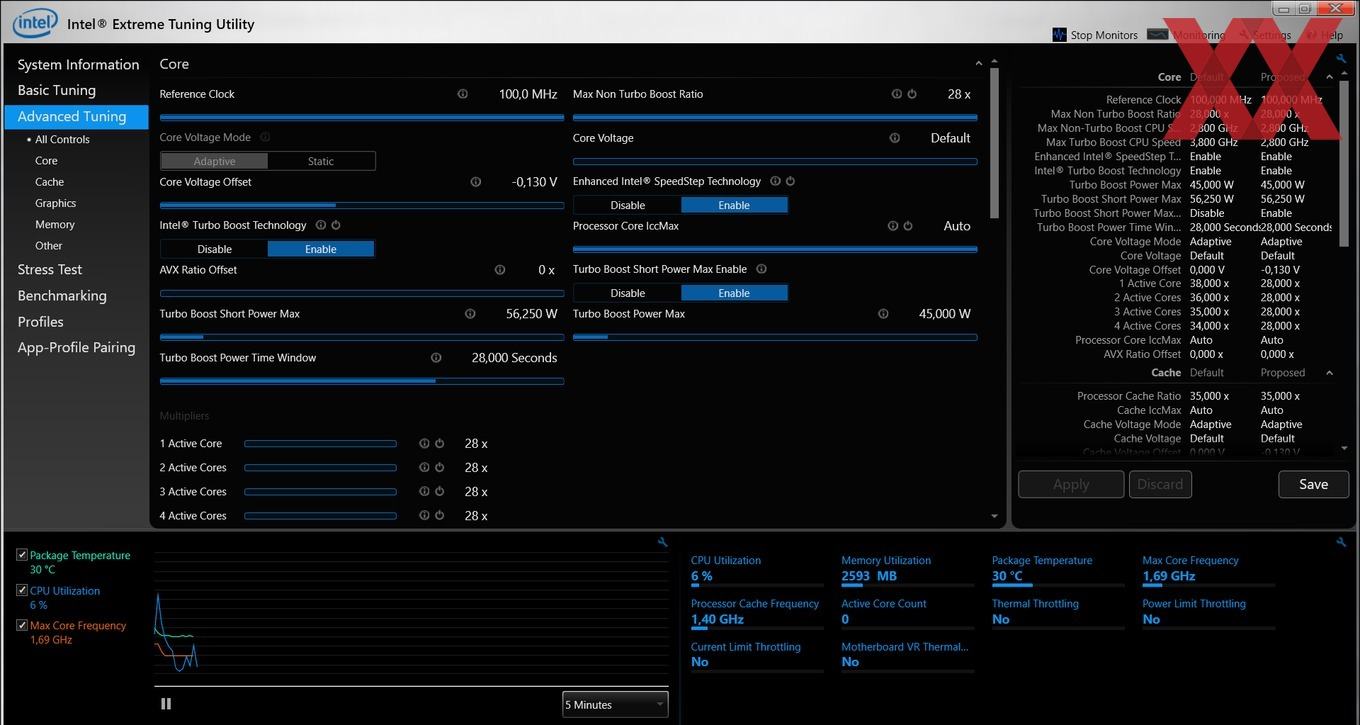Screen dimensions: 1360x725
Task: Adjust the 1 Active Core multiplier slider
Action: pos(321,443)
